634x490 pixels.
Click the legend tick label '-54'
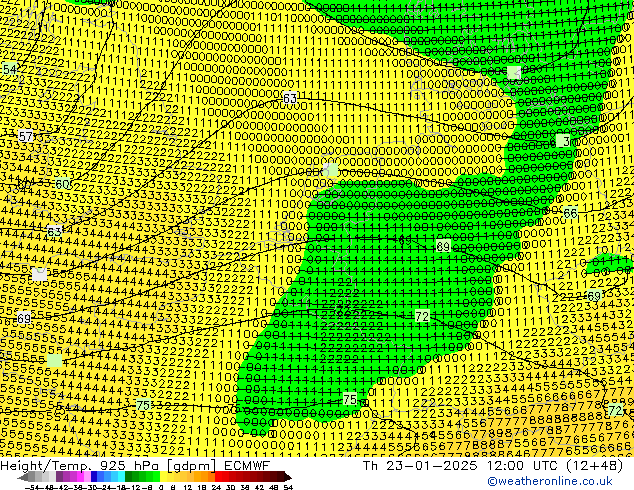click(33, 487)
